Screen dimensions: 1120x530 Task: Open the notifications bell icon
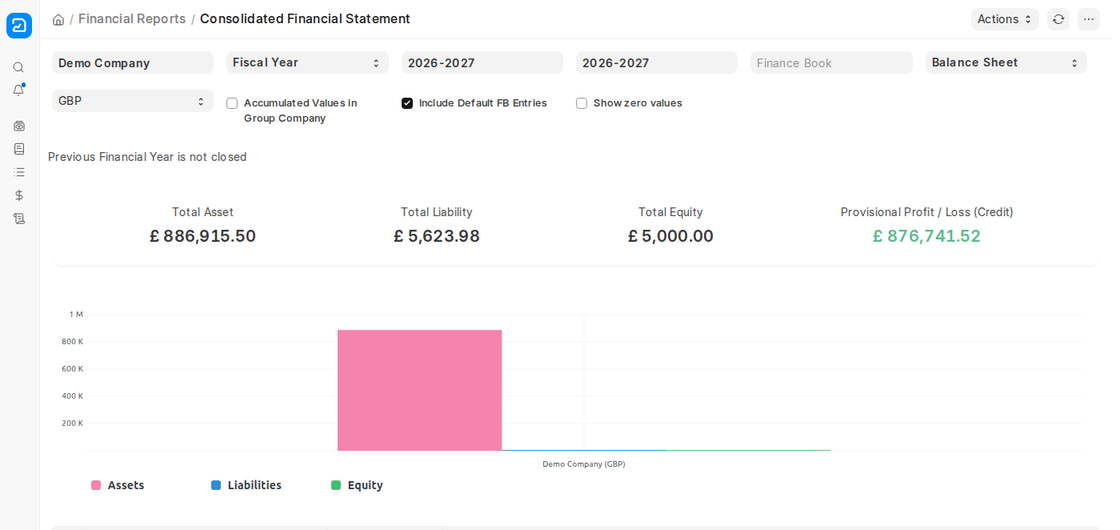[x=19, y=90]
